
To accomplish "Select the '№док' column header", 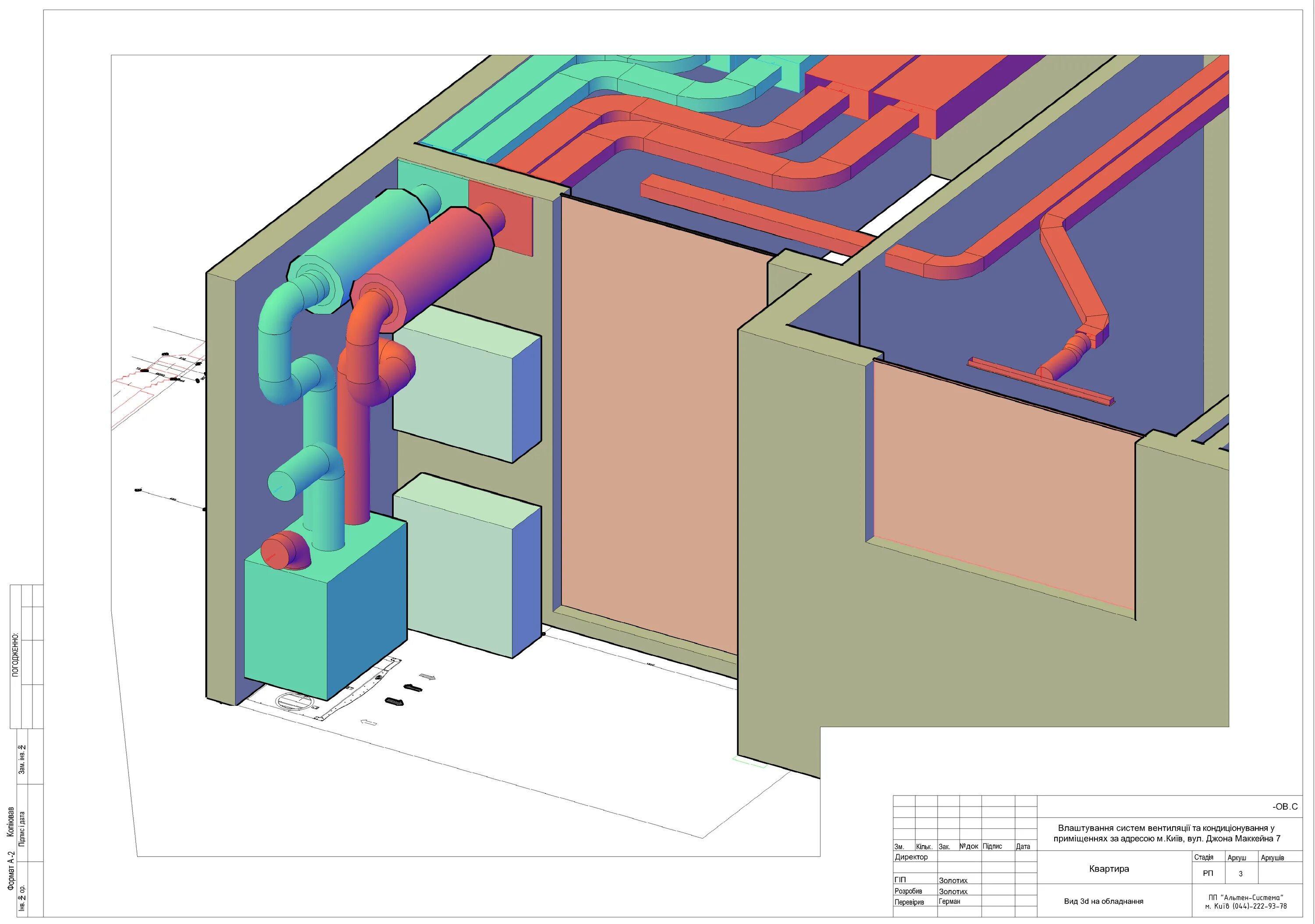I will click(x=969, y=846).
